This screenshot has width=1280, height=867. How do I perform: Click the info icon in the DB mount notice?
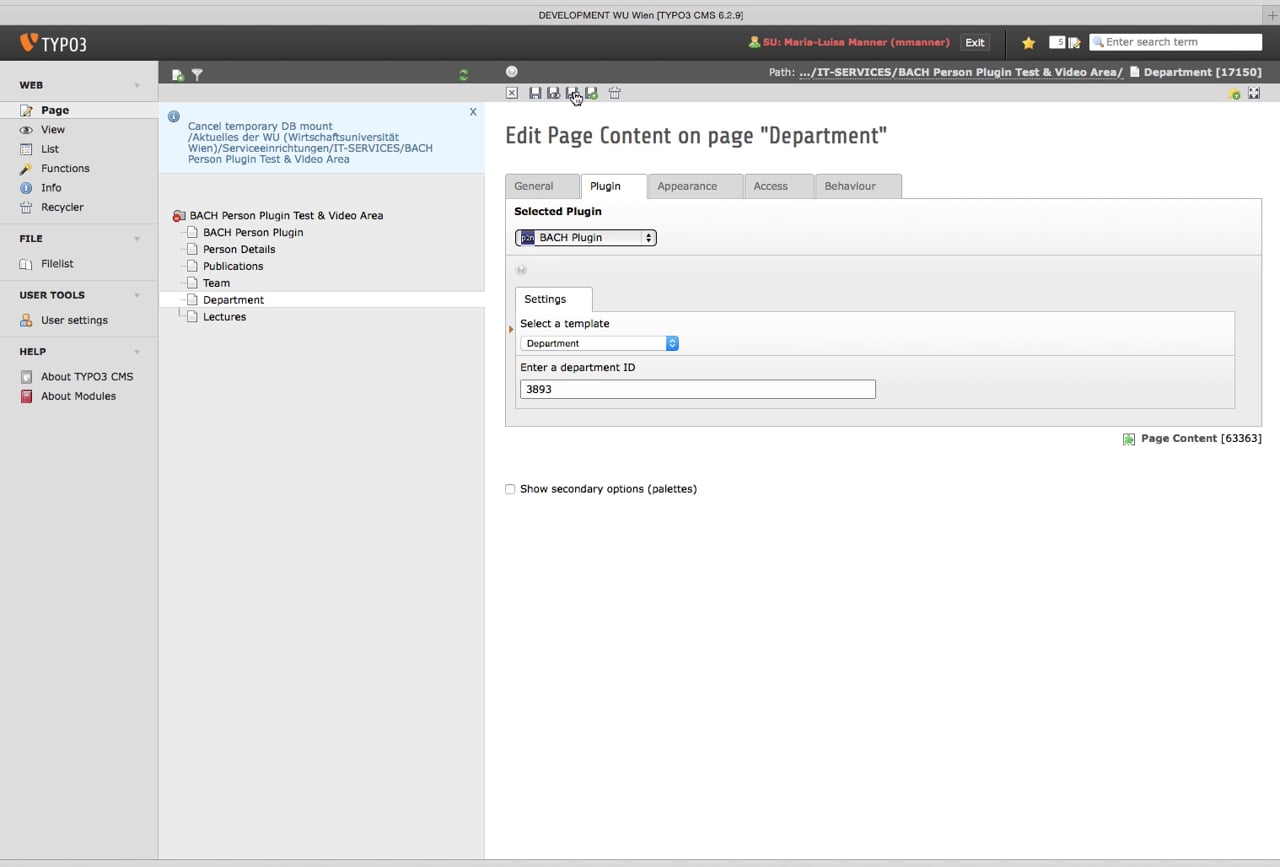coord(174,117)
